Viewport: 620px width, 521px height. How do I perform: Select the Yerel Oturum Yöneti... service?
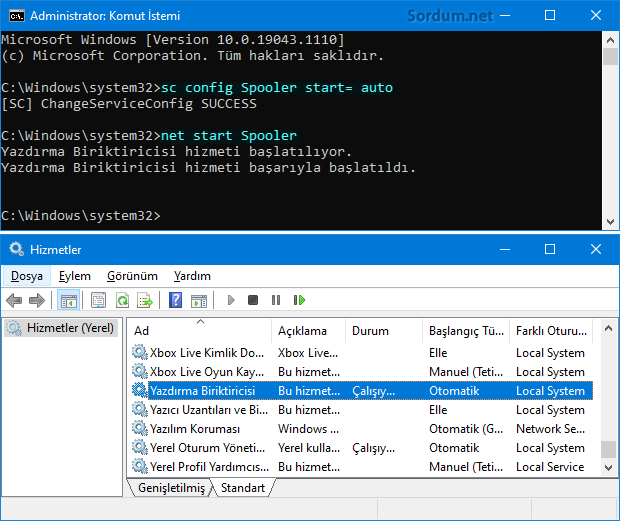[362, 448]
